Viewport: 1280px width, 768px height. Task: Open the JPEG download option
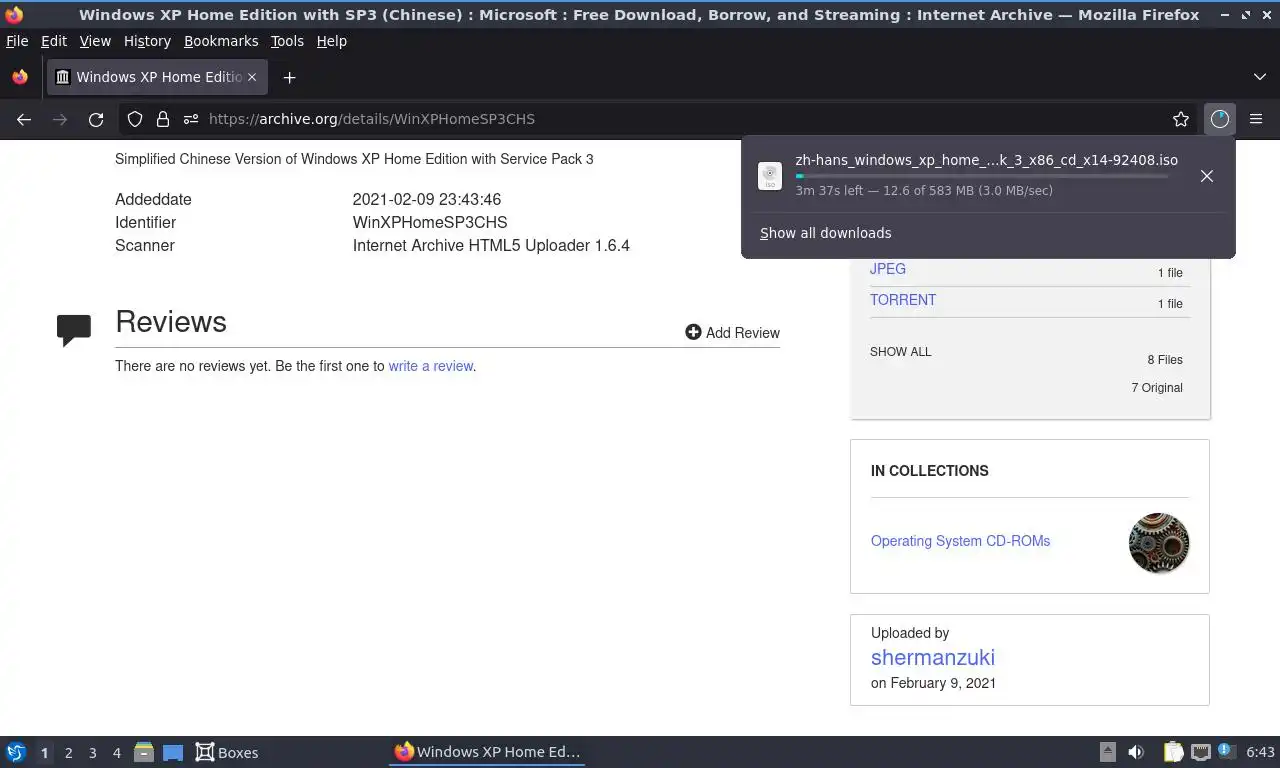pos(888,269)
